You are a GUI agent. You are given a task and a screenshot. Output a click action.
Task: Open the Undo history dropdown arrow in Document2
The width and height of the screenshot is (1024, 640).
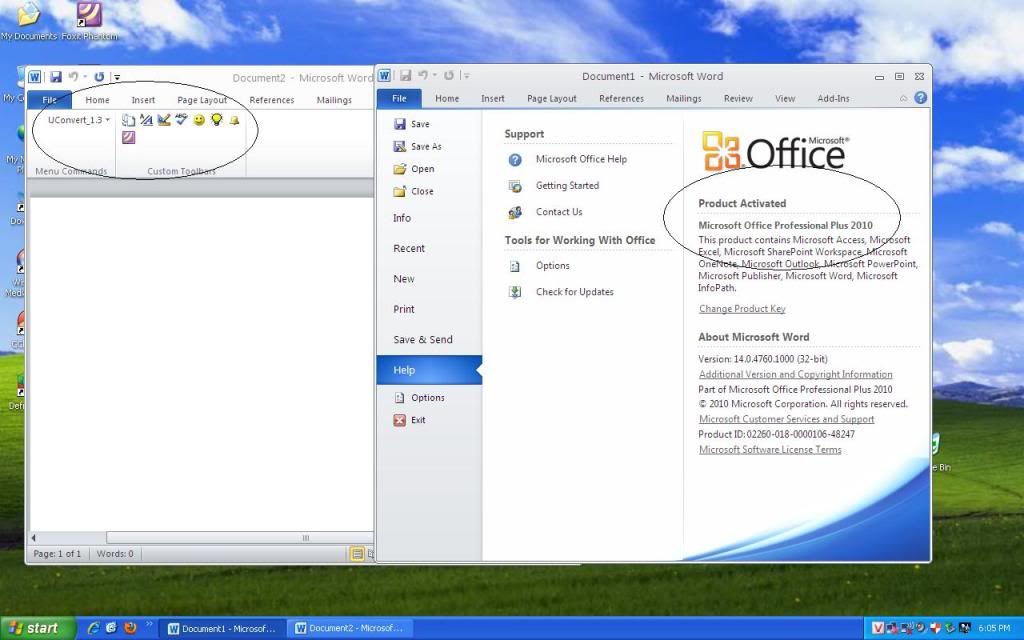coord(85,77)
